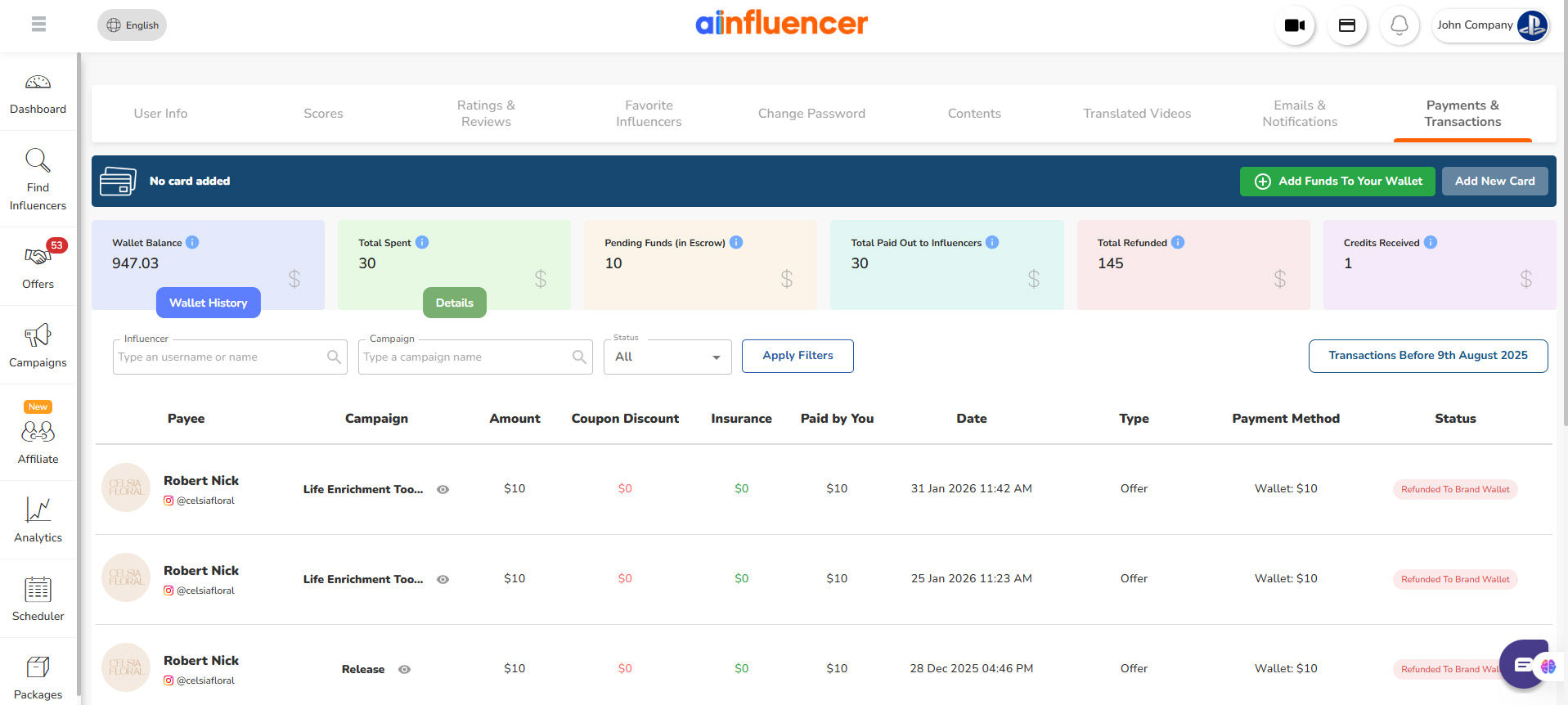Click the date 28 Dec 2025 04:46 PM

click(x=972, y=668)
